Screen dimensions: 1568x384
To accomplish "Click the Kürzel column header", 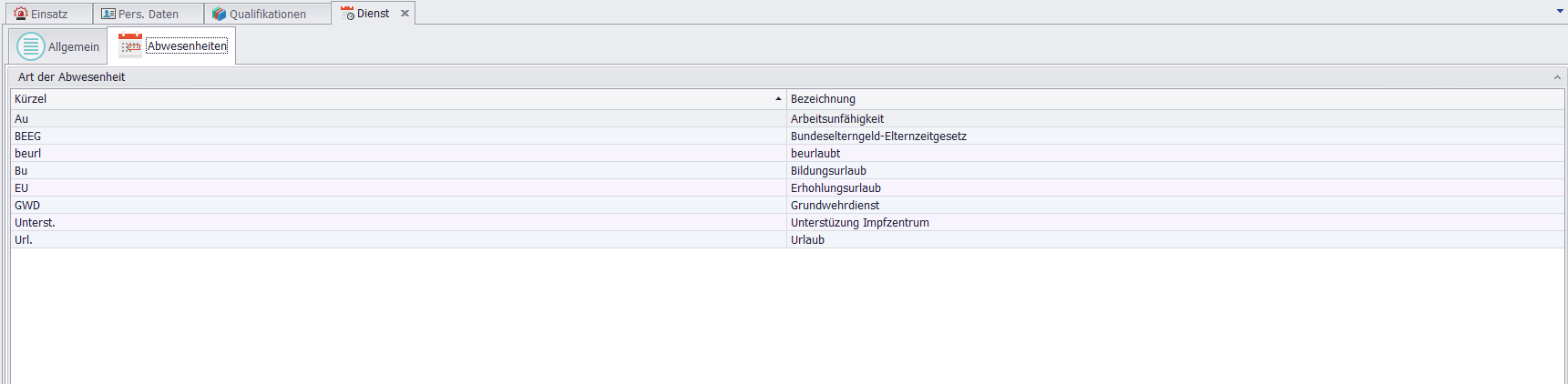I will point(31,99).
